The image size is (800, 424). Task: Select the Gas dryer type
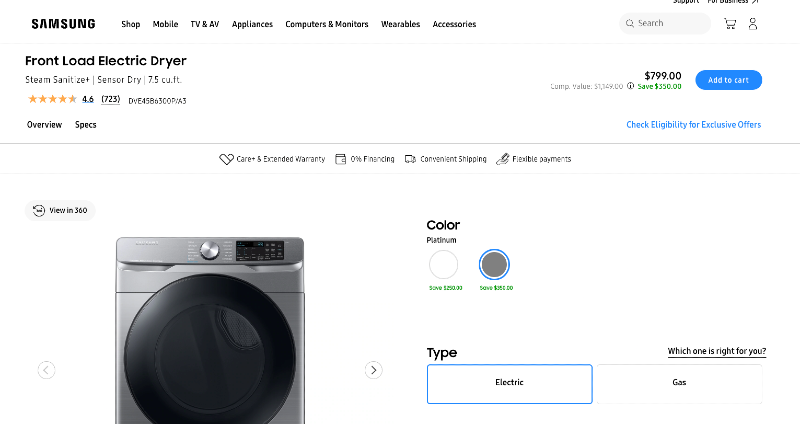679,383
